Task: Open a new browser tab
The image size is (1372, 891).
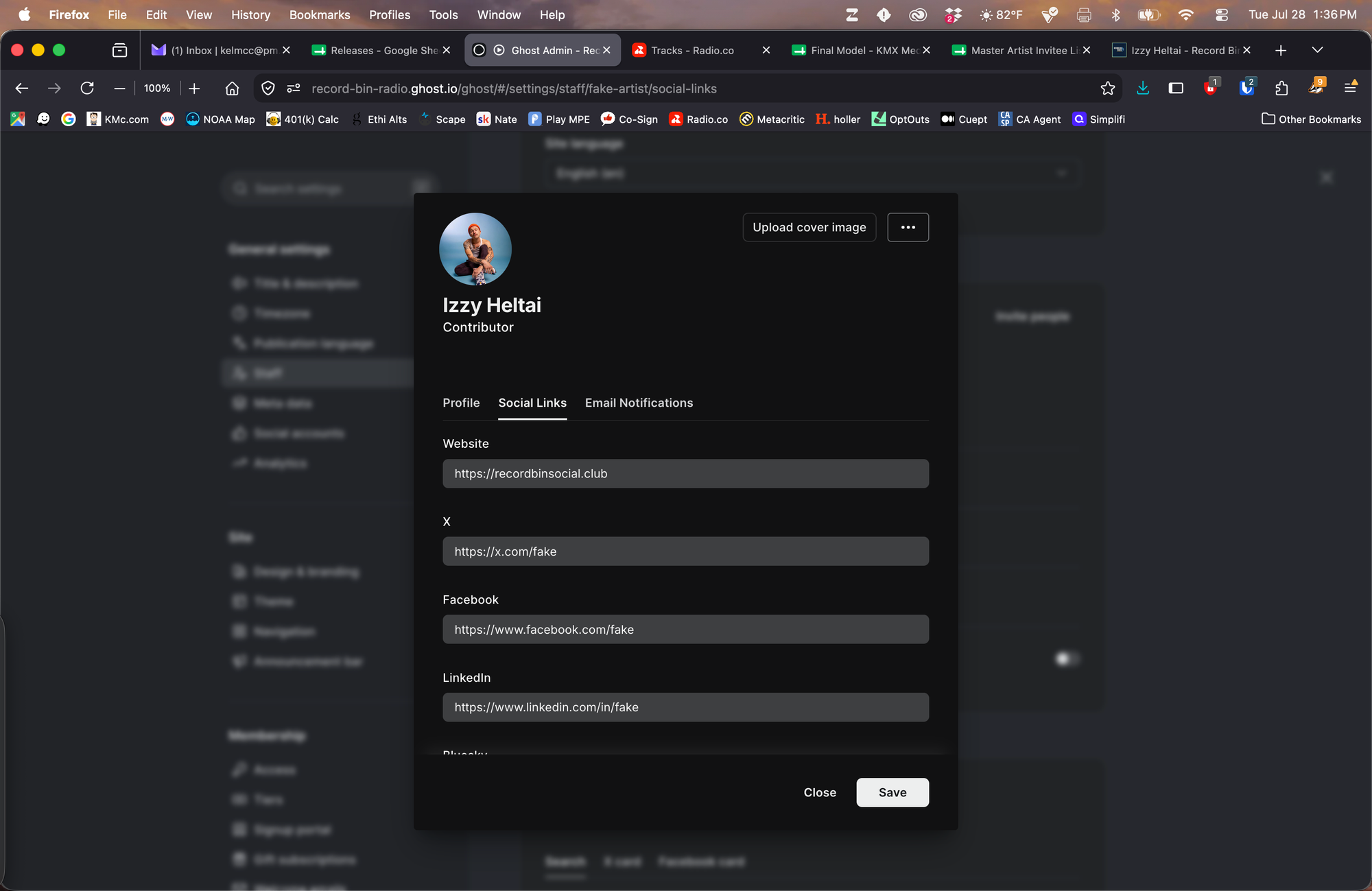Action: (1280, 50)
